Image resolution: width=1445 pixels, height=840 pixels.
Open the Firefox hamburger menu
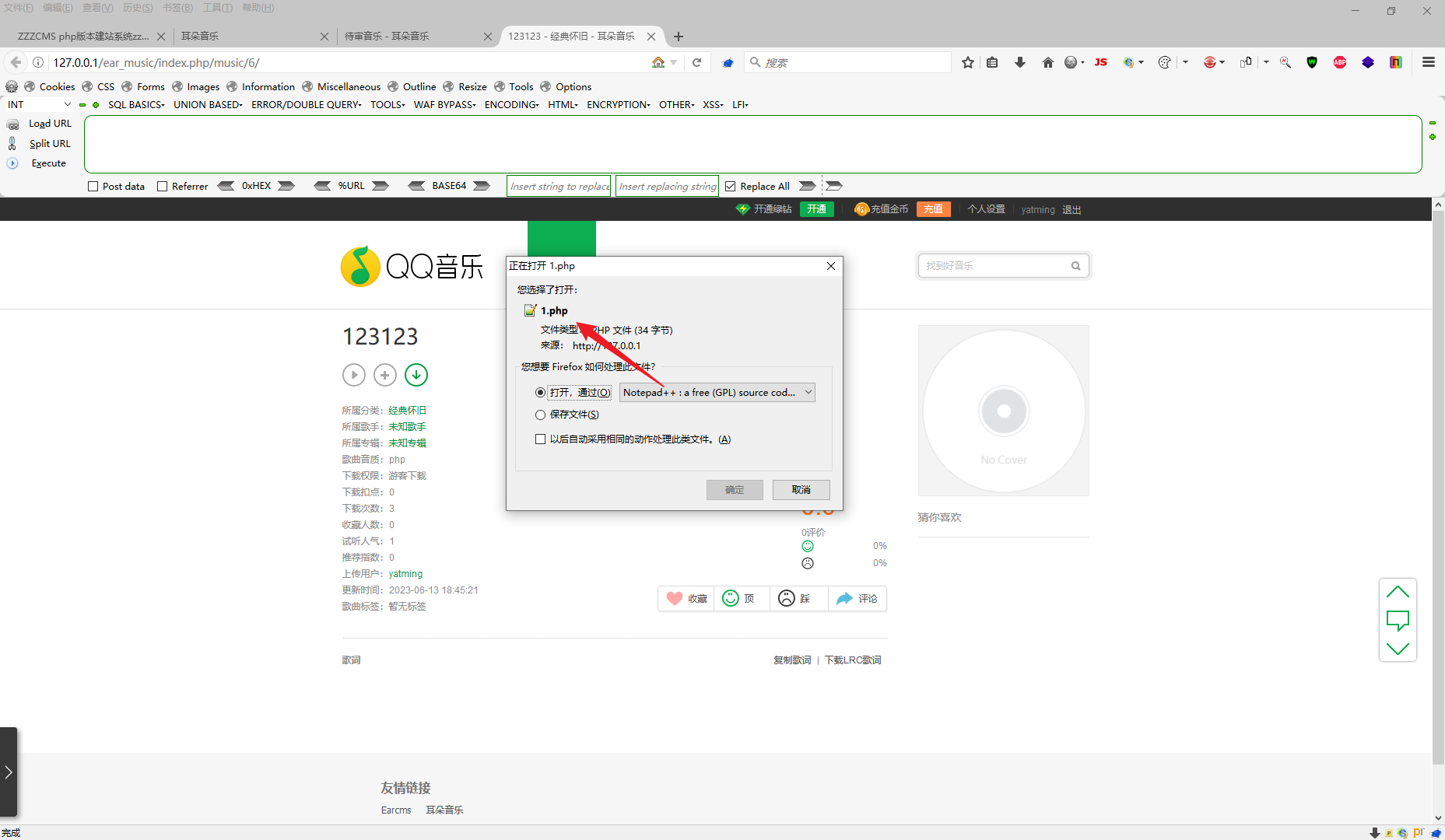[1428, 62]
